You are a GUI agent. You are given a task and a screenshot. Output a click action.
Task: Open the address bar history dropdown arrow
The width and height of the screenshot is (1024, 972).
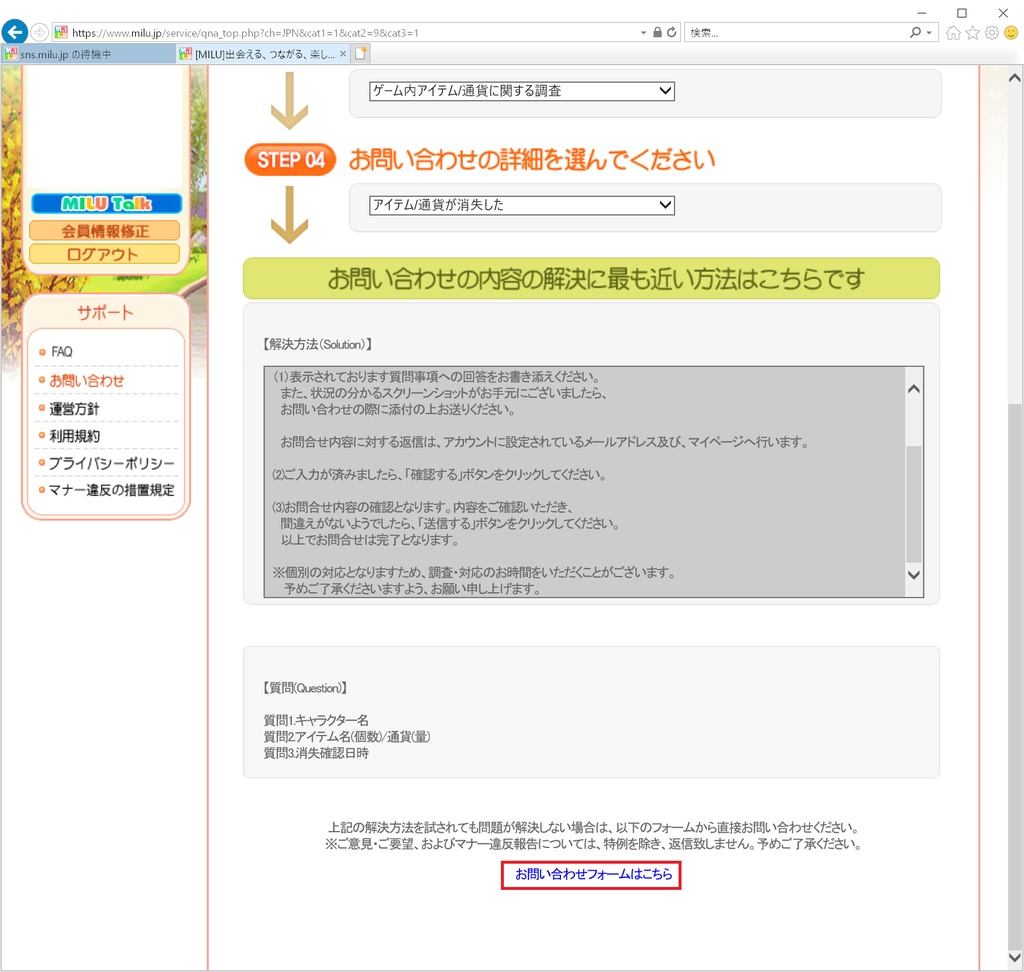click(643, 33)
